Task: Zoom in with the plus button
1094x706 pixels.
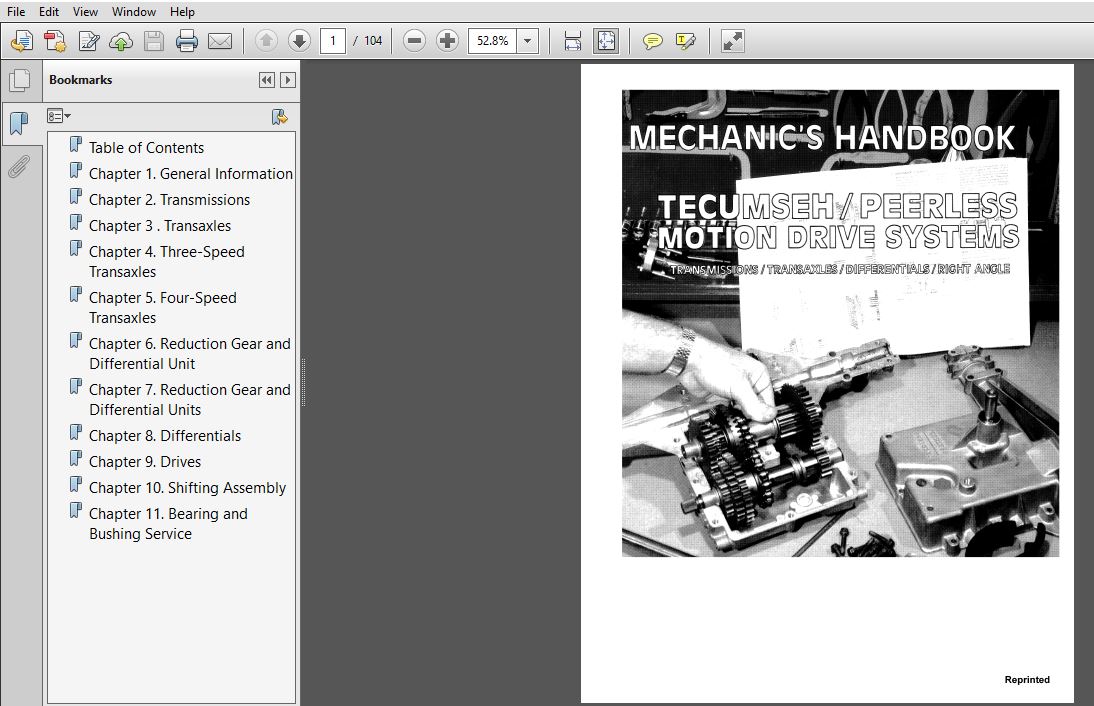Action: point(447,41)
